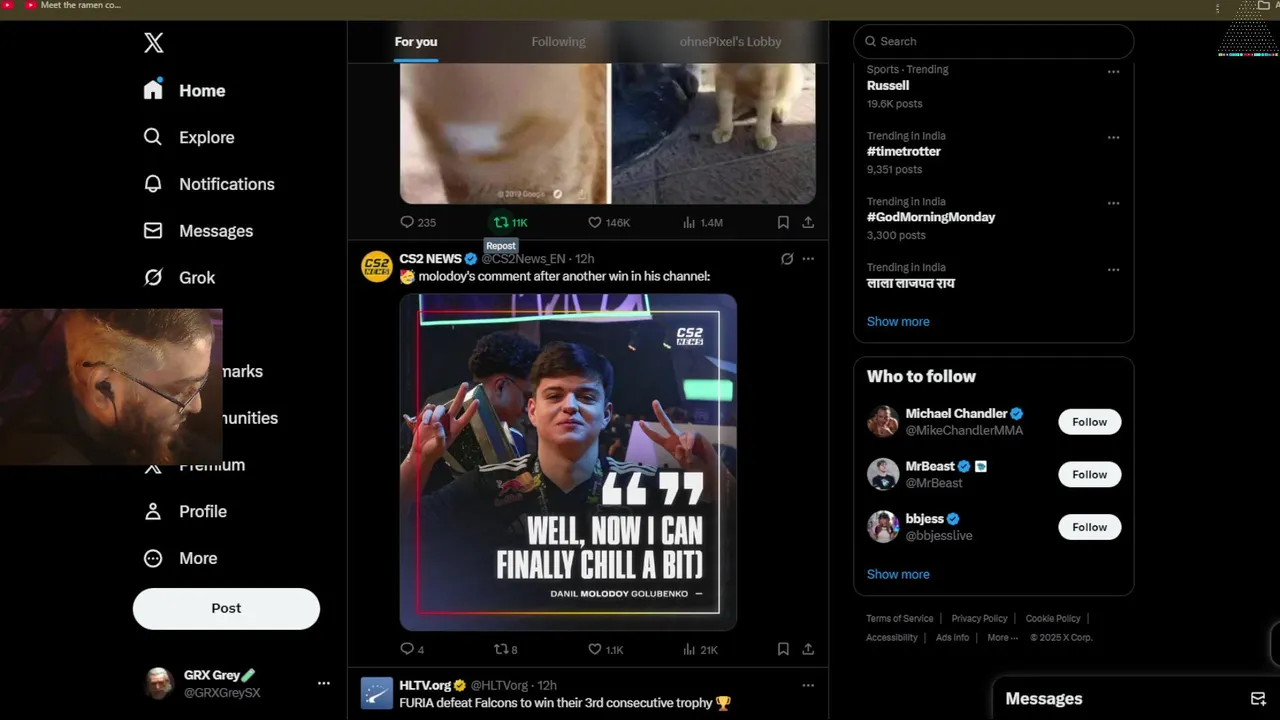Image resolution: width=1280 pixels, height=720 pixels.
Task: Bookmark the CS2 NEWS post
Action: tap(783, 649)
